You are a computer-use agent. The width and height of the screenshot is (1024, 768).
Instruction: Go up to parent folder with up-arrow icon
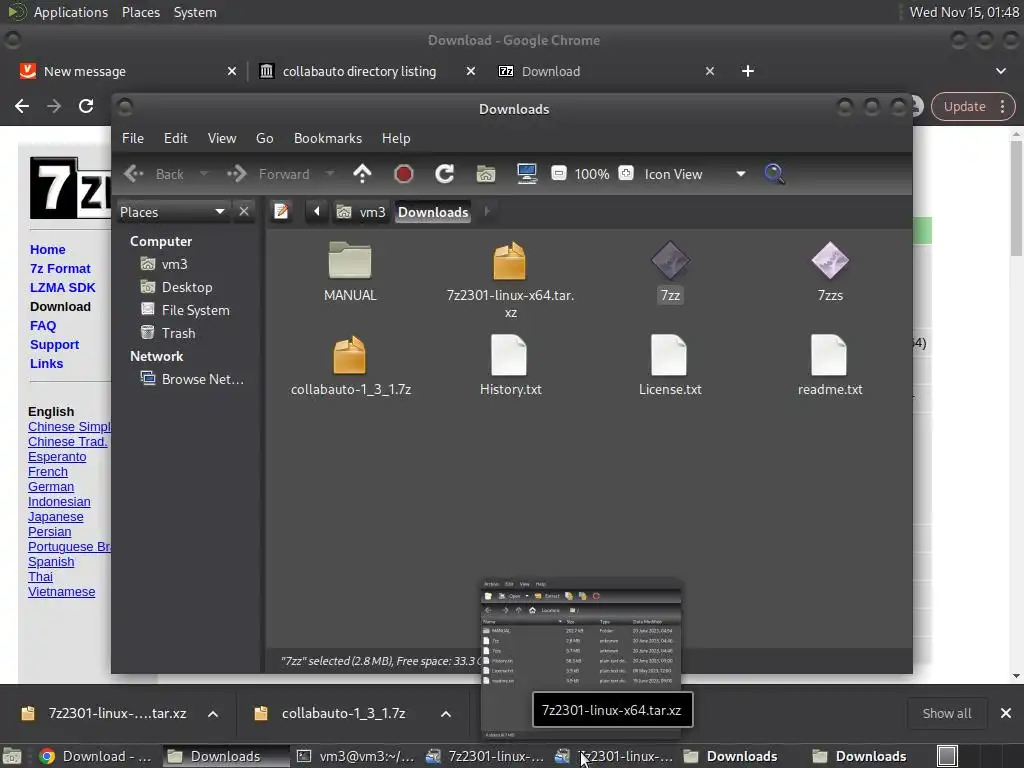(x=362, y=174)
